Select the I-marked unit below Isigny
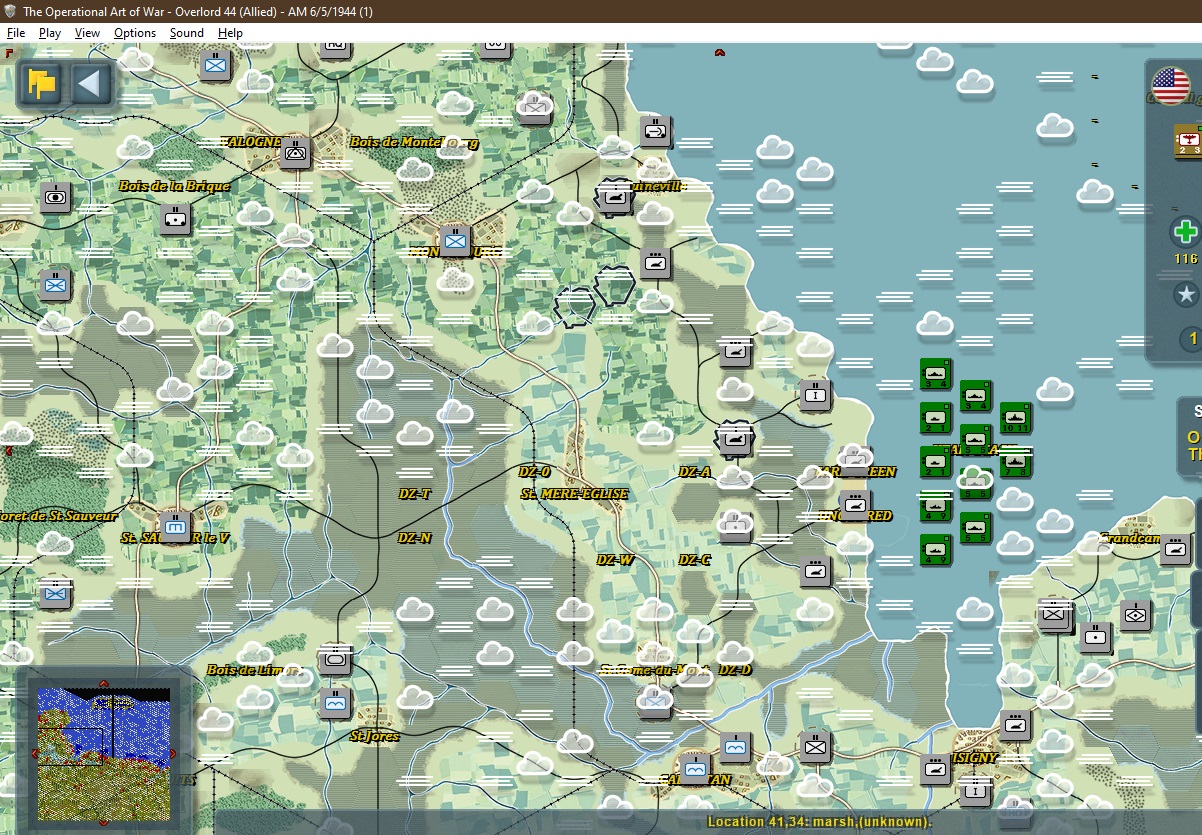 975,792
